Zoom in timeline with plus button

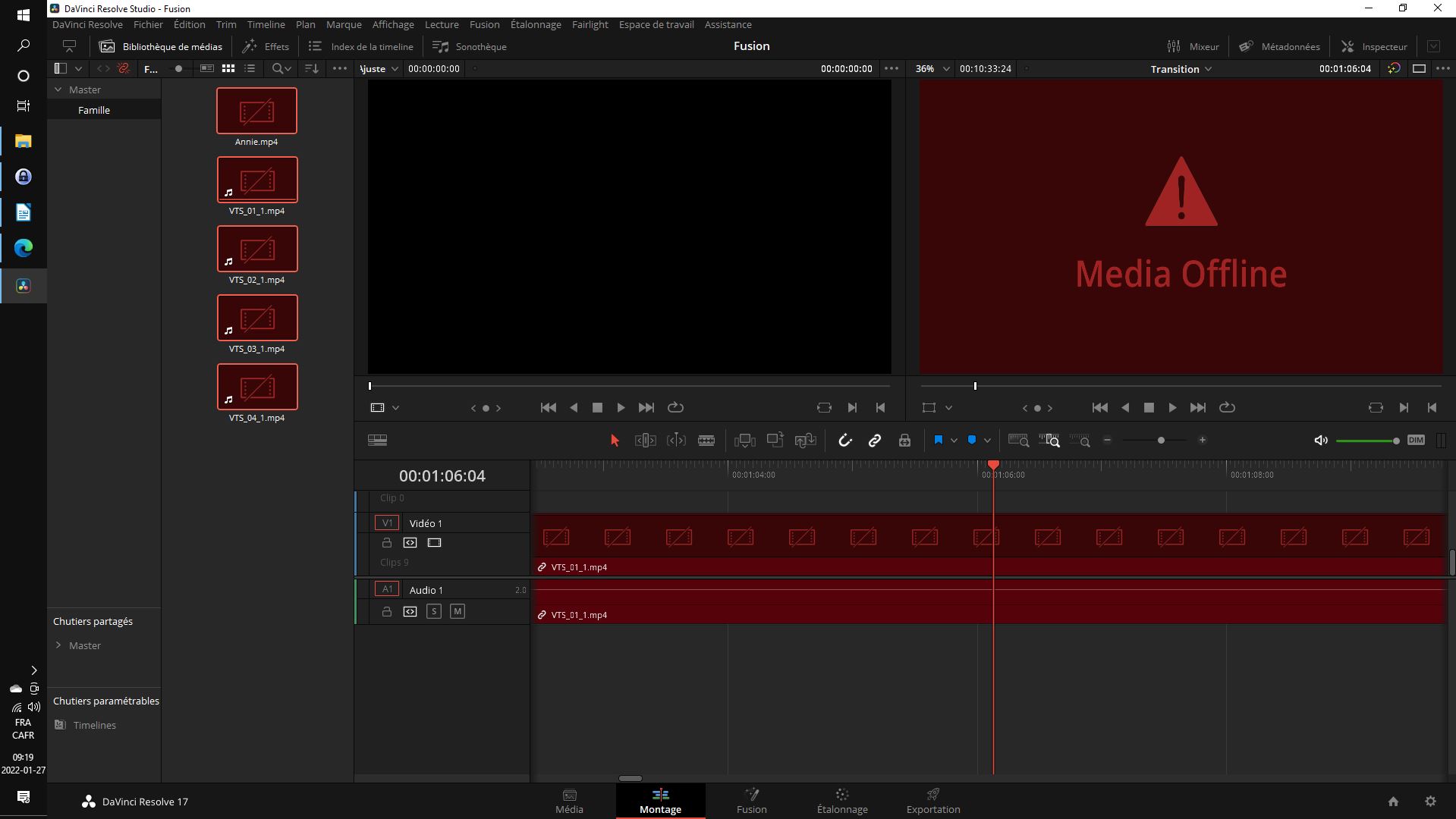point(1203,441)
